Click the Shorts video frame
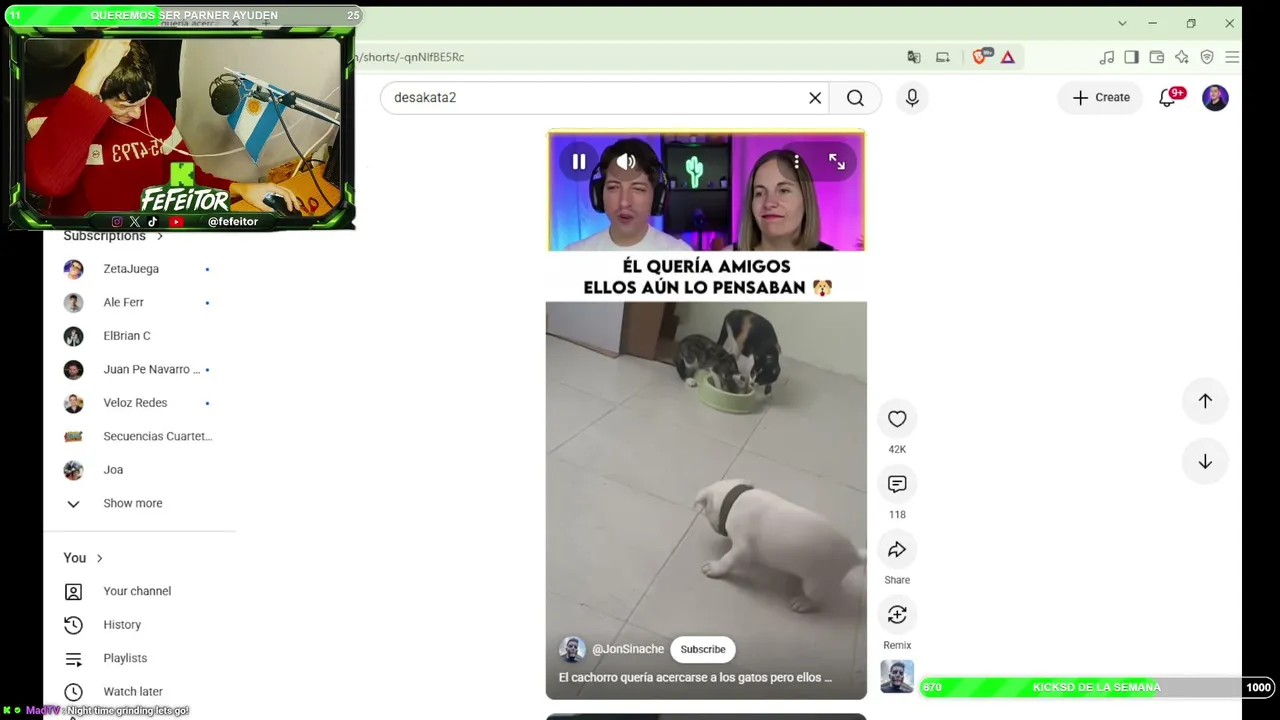The width and height of the screenshot is (1280, 720). [x=706, y=415]
